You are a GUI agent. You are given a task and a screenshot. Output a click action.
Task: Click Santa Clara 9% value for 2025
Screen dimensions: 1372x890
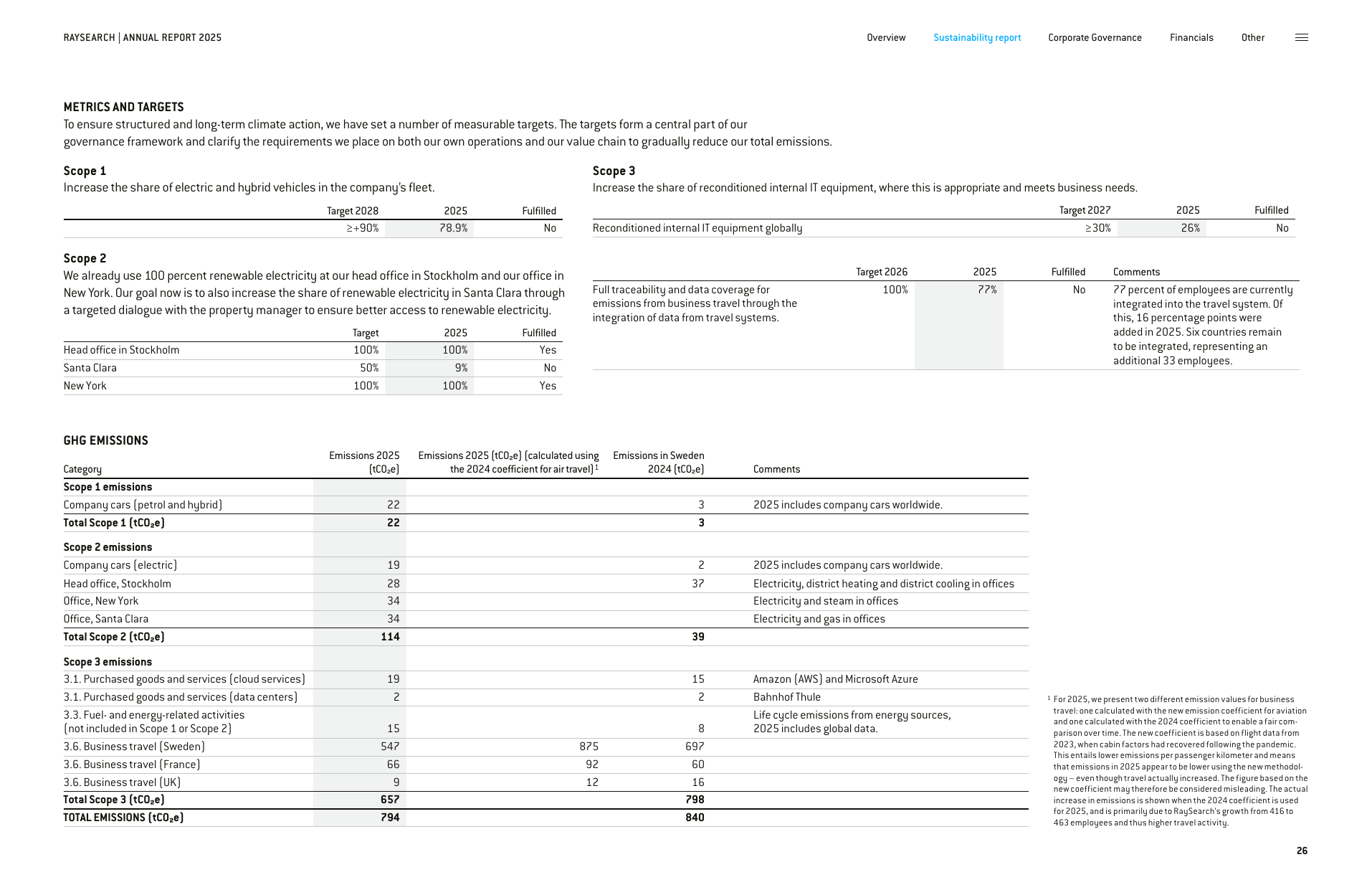click(x=461, y=368)
